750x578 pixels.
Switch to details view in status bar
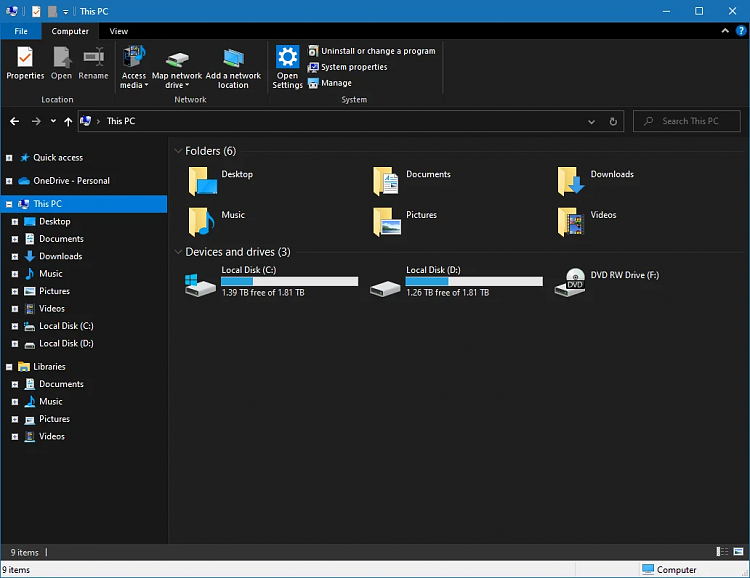click(722, 552)
